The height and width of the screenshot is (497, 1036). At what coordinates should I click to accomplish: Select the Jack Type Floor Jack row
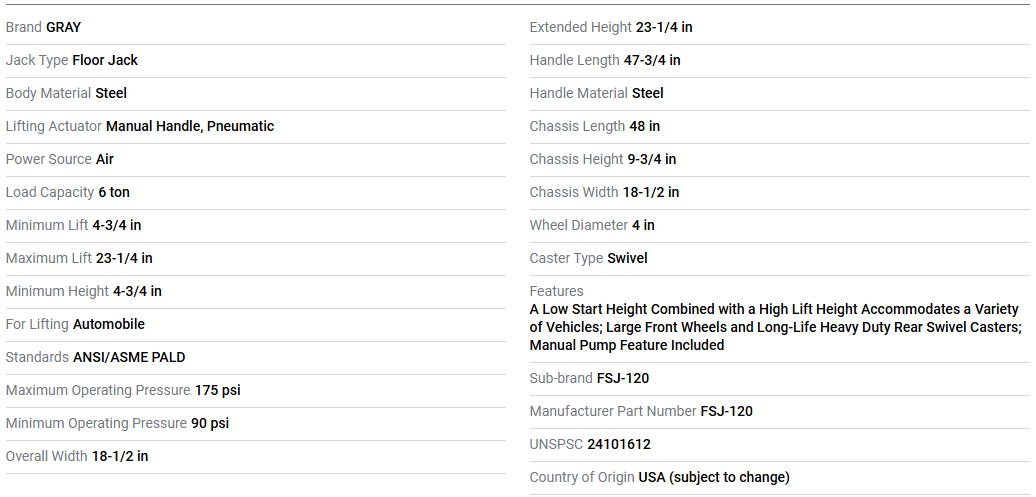pyautogui.click(x=72, y=60)
